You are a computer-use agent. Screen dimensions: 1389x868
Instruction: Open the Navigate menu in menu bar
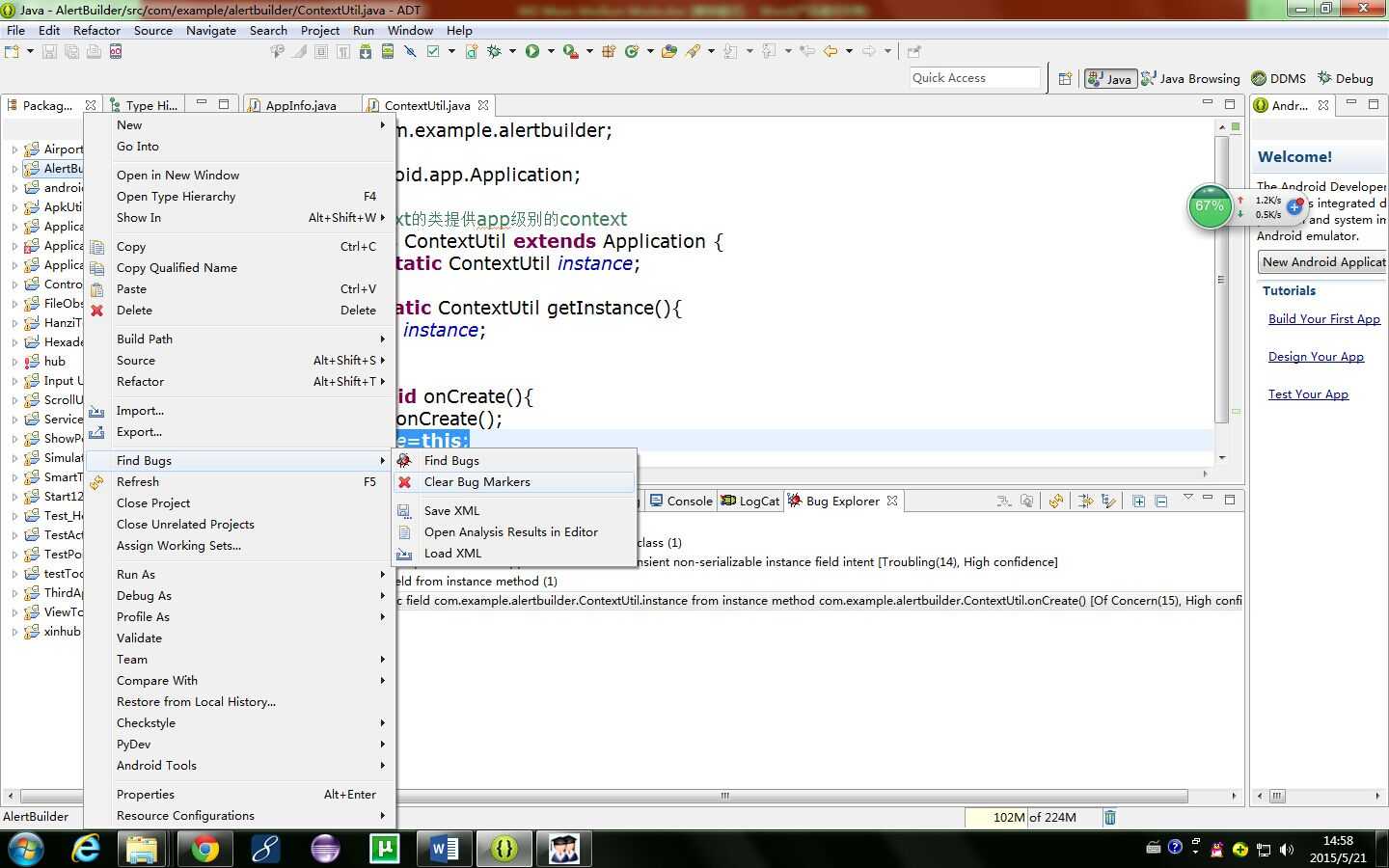click(211, 30)
